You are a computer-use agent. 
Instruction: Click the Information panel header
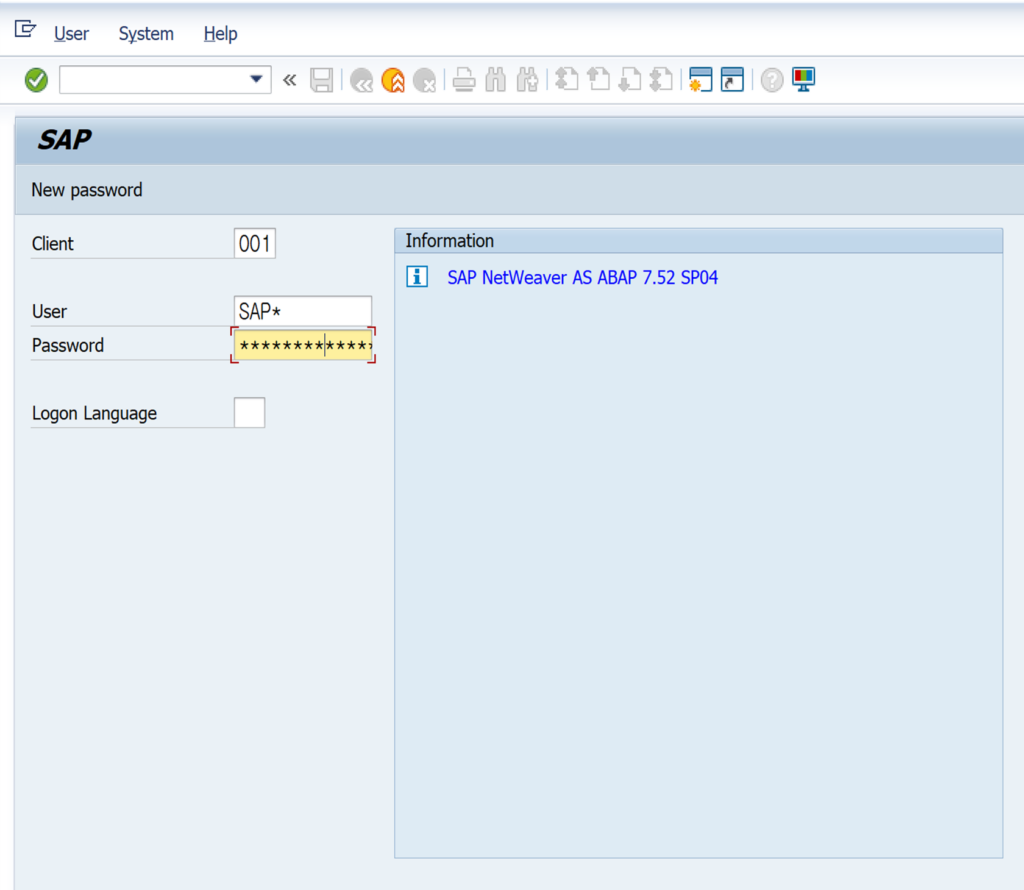(x=699, y=241)
